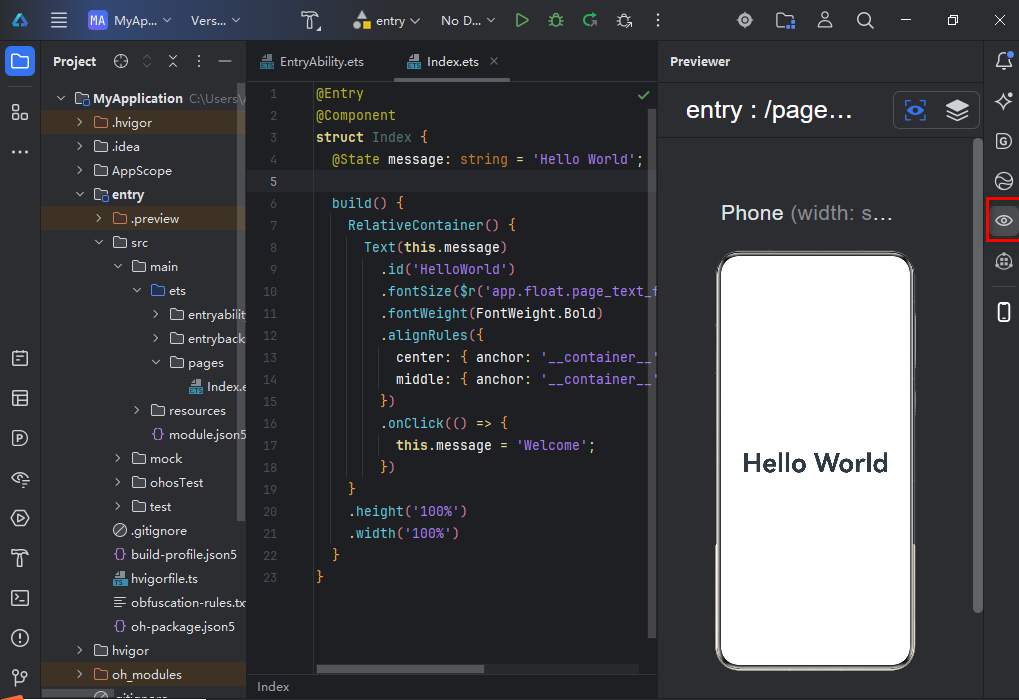Open the Search magnifier icon

(x=865, y=20)
